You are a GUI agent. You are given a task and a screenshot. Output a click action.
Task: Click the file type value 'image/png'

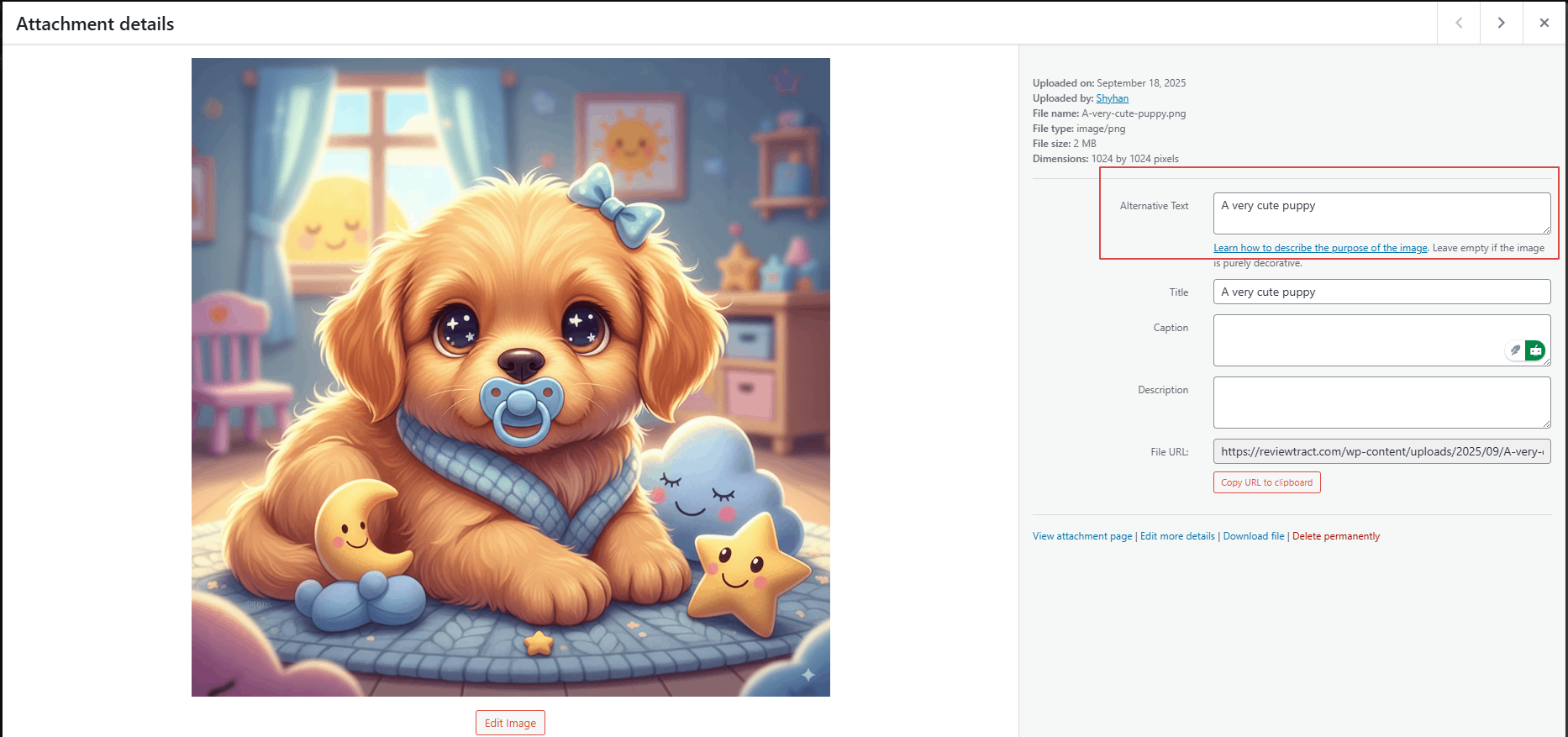[x=1101, y=129]
